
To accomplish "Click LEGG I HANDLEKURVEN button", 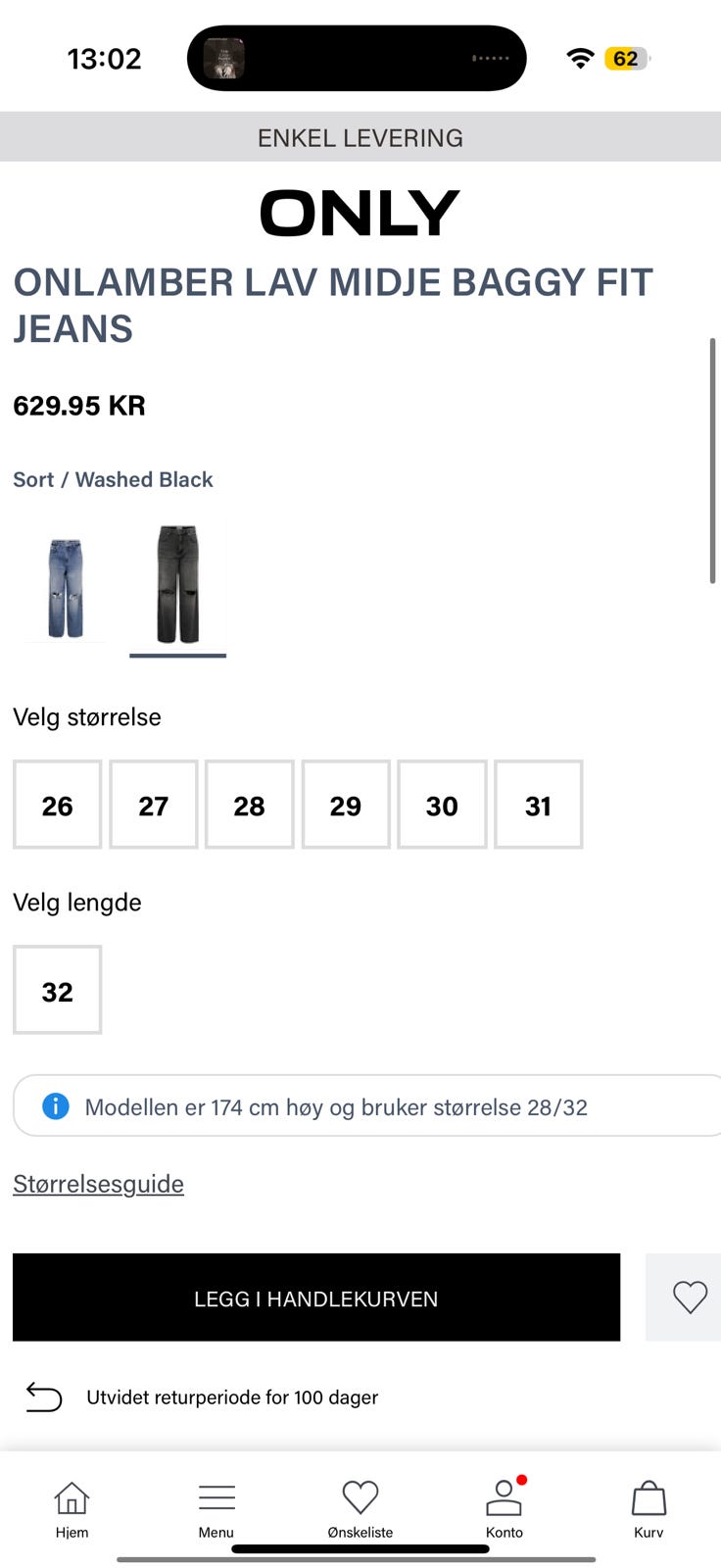I will coord(316,1297).
